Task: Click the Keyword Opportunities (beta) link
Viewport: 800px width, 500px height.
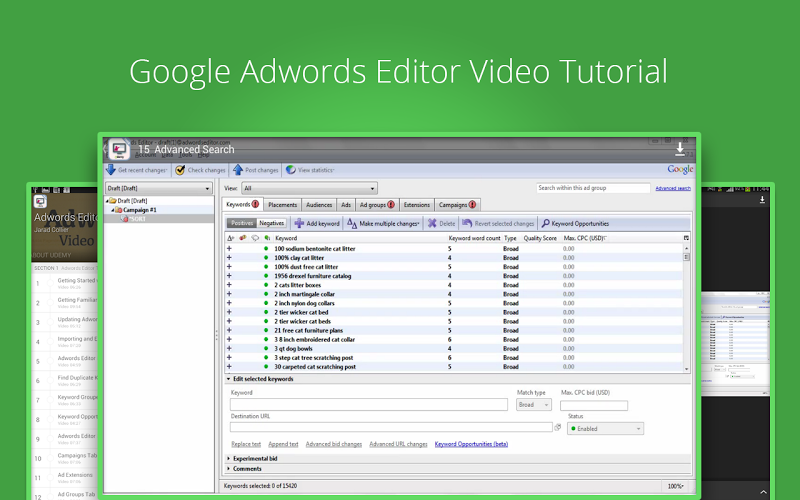Action: 471,444
